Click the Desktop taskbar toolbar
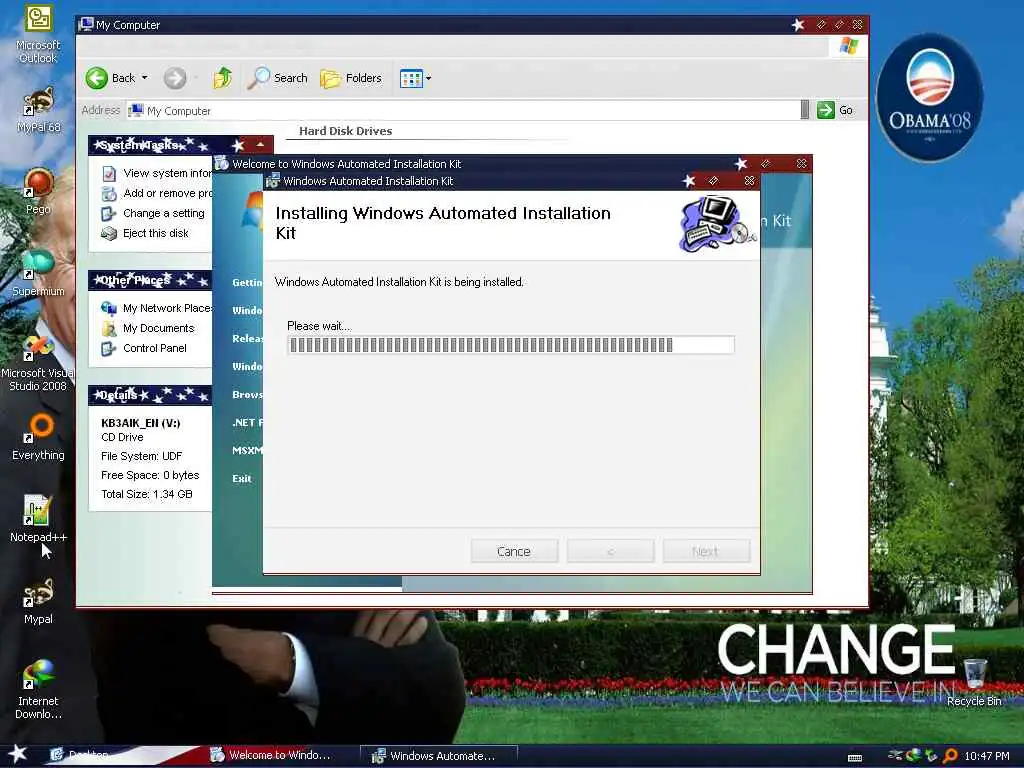1024x768 pixels. click(80, 756)
